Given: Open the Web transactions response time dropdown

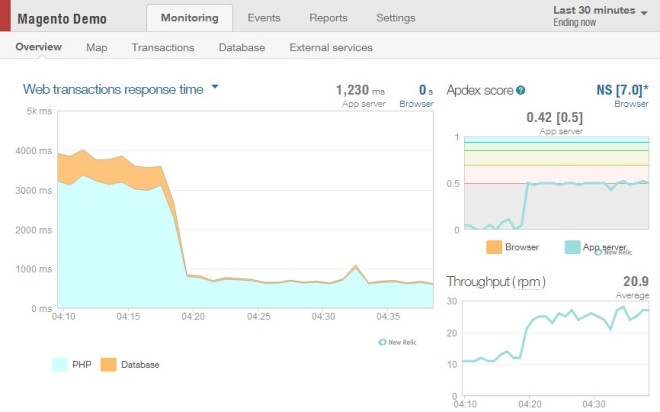Looking at the screenshot, I should tap(214, 88).
